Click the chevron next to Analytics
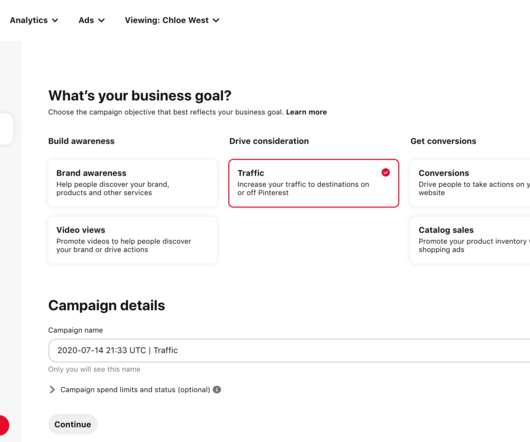 (55, 20)
